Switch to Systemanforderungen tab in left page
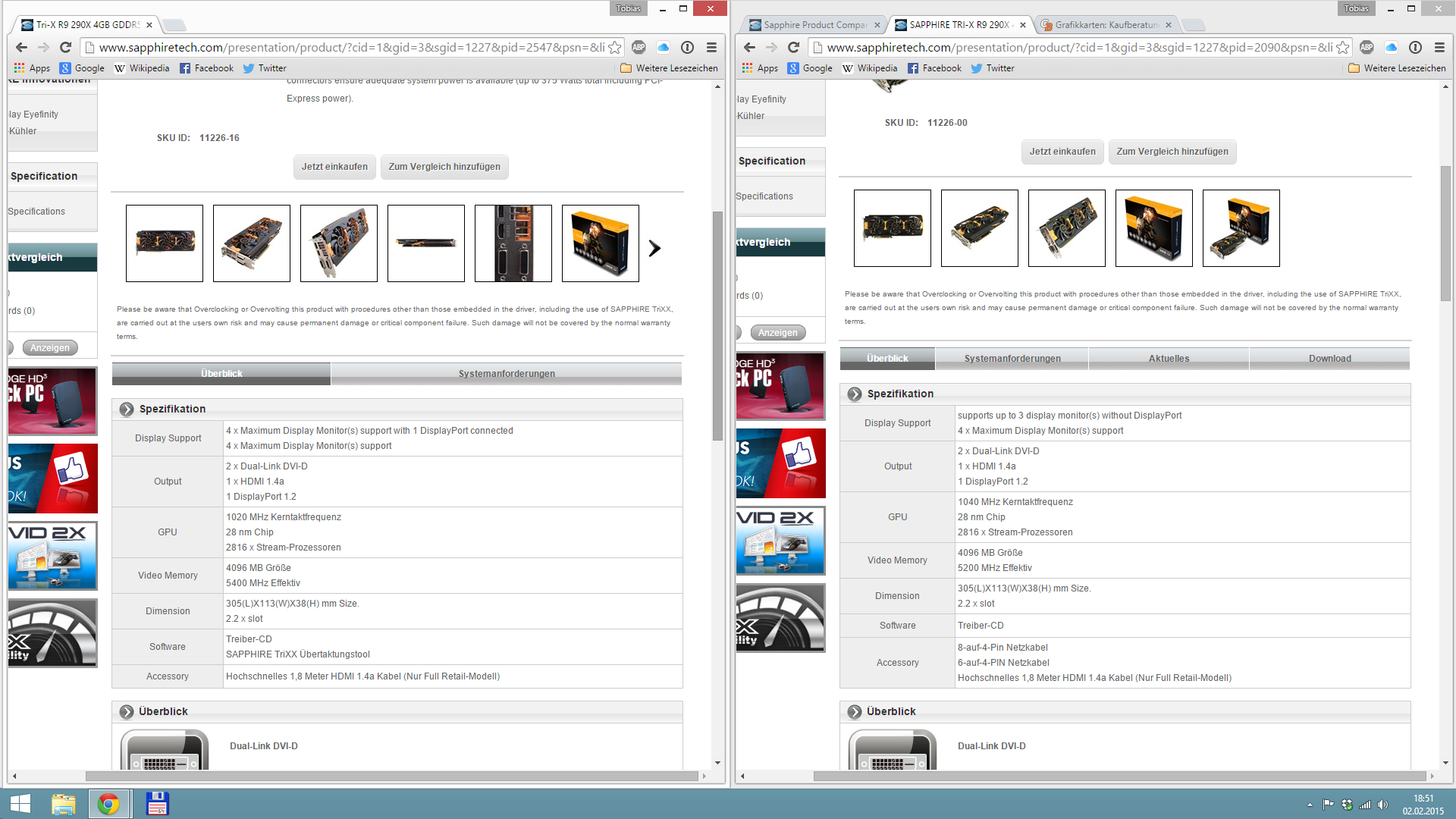Image resolution: width=1456 pixels, height=819 pixels. [506, 374]
